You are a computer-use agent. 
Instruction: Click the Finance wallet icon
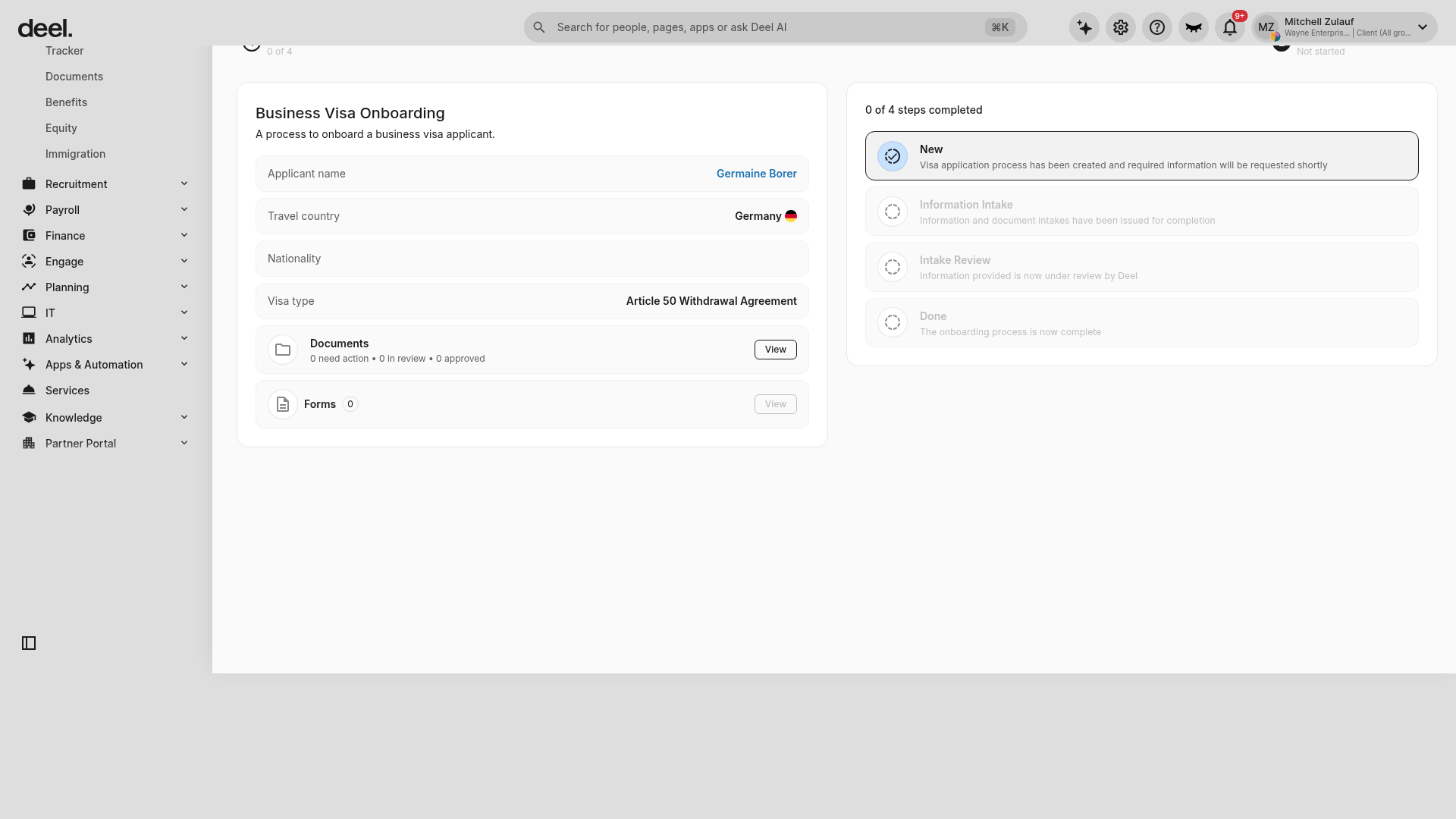(29, 235)
